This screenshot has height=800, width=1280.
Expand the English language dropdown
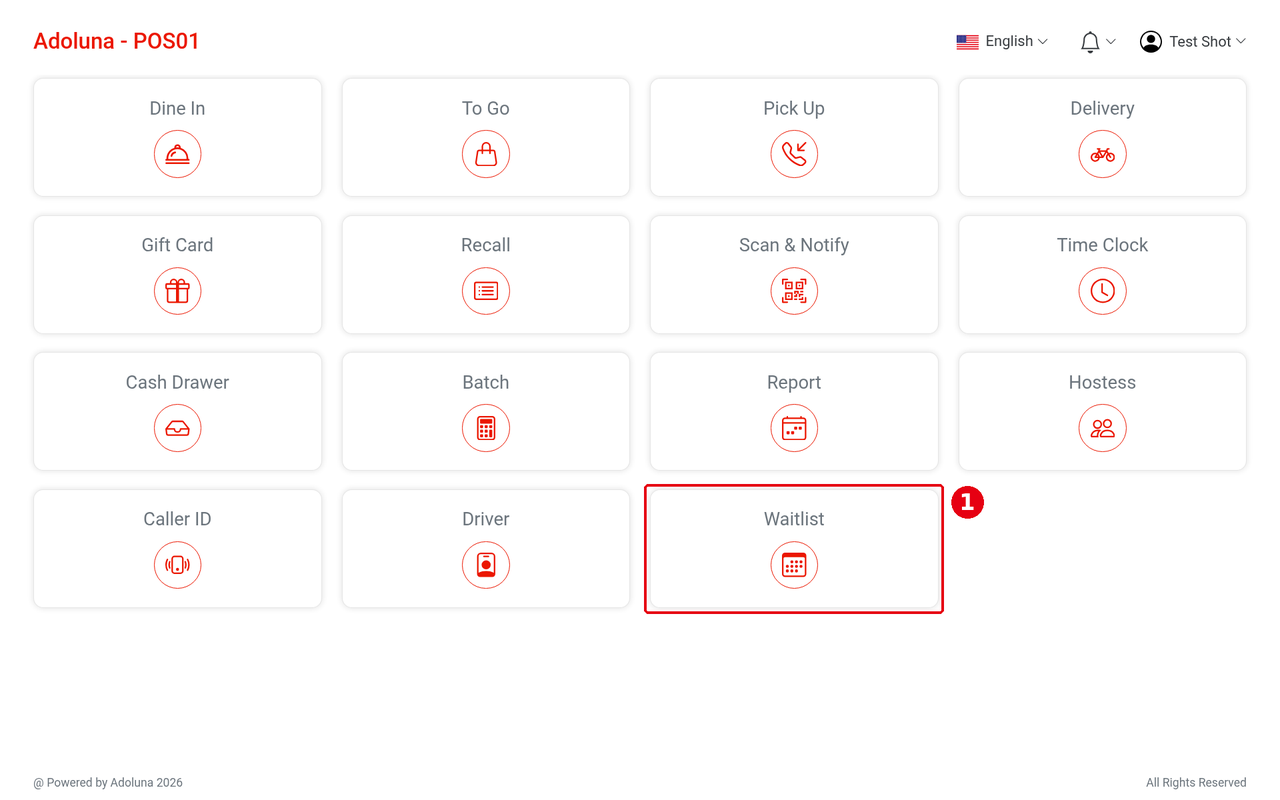[1002, 41]
